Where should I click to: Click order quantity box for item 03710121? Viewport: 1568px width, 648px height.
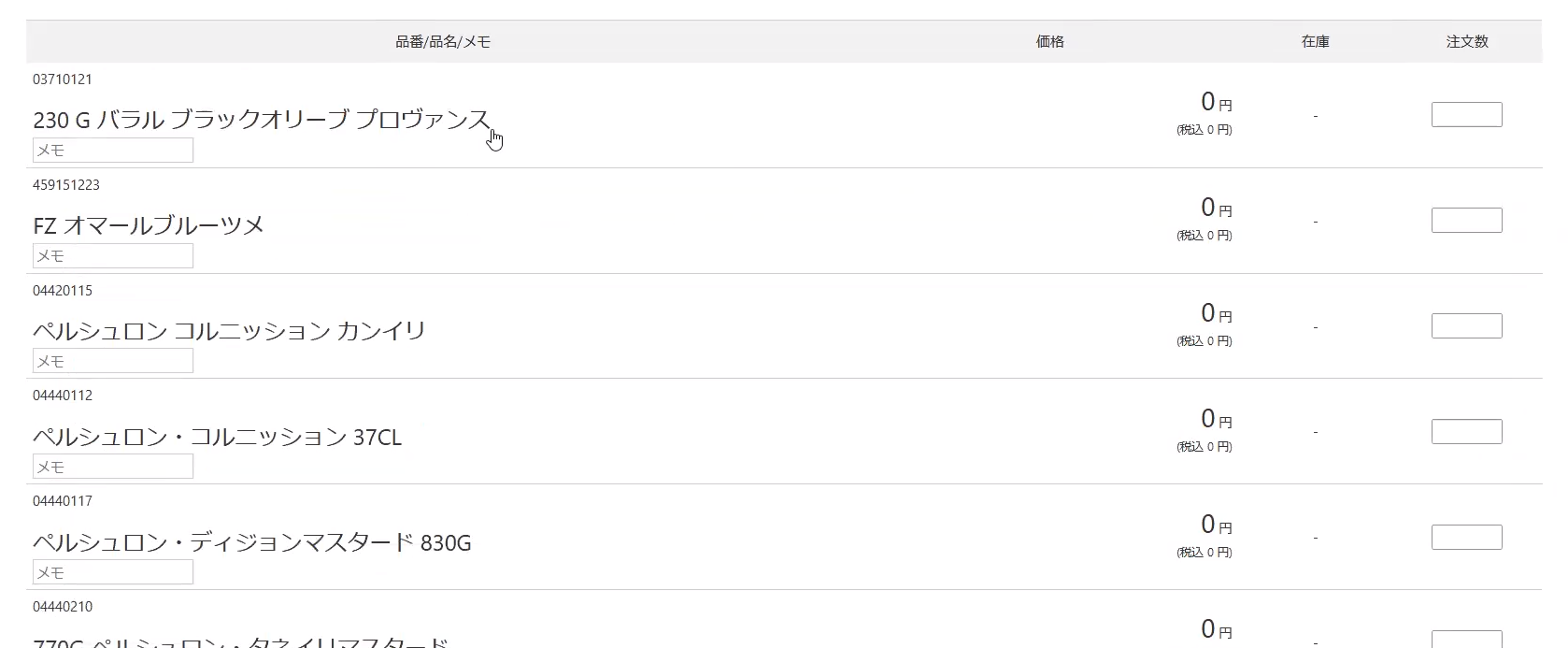click(1466, 115)
